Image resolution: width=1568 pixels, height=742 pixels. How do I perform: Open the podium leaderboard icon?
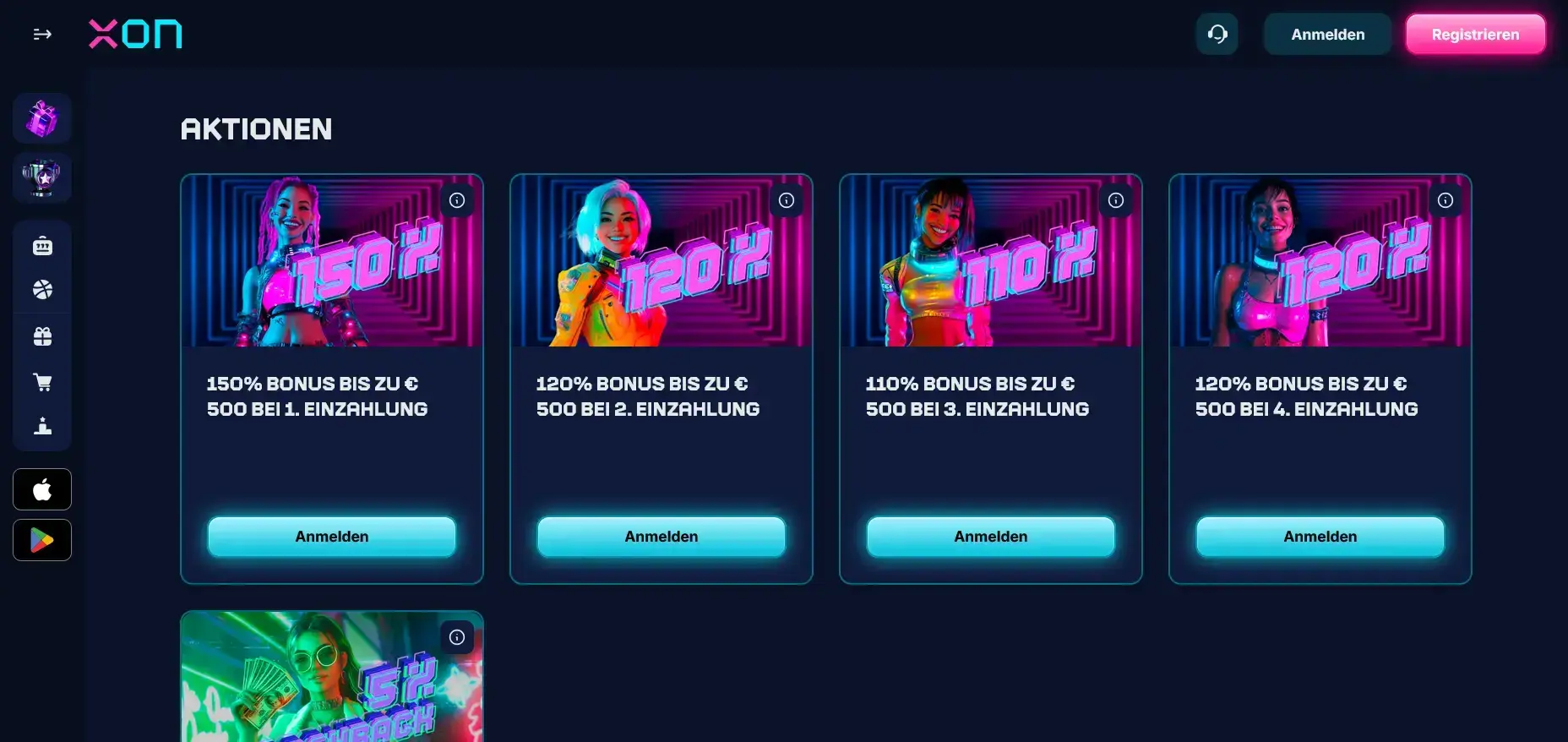click(x=42, y=426)
